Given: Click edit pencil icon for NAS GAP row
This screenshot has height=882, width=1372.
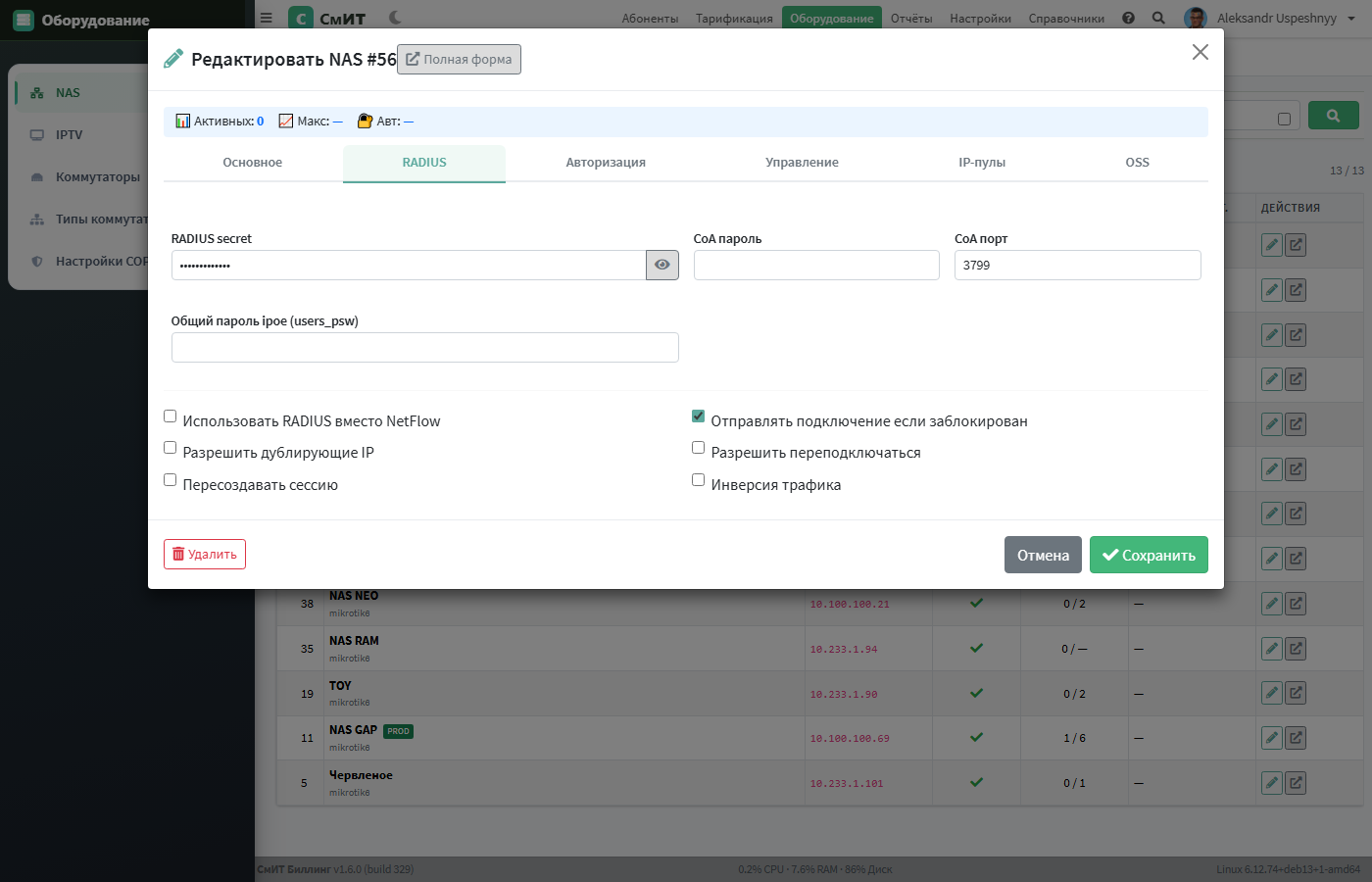Looking at the screenshot, I should pos(1271,738).
